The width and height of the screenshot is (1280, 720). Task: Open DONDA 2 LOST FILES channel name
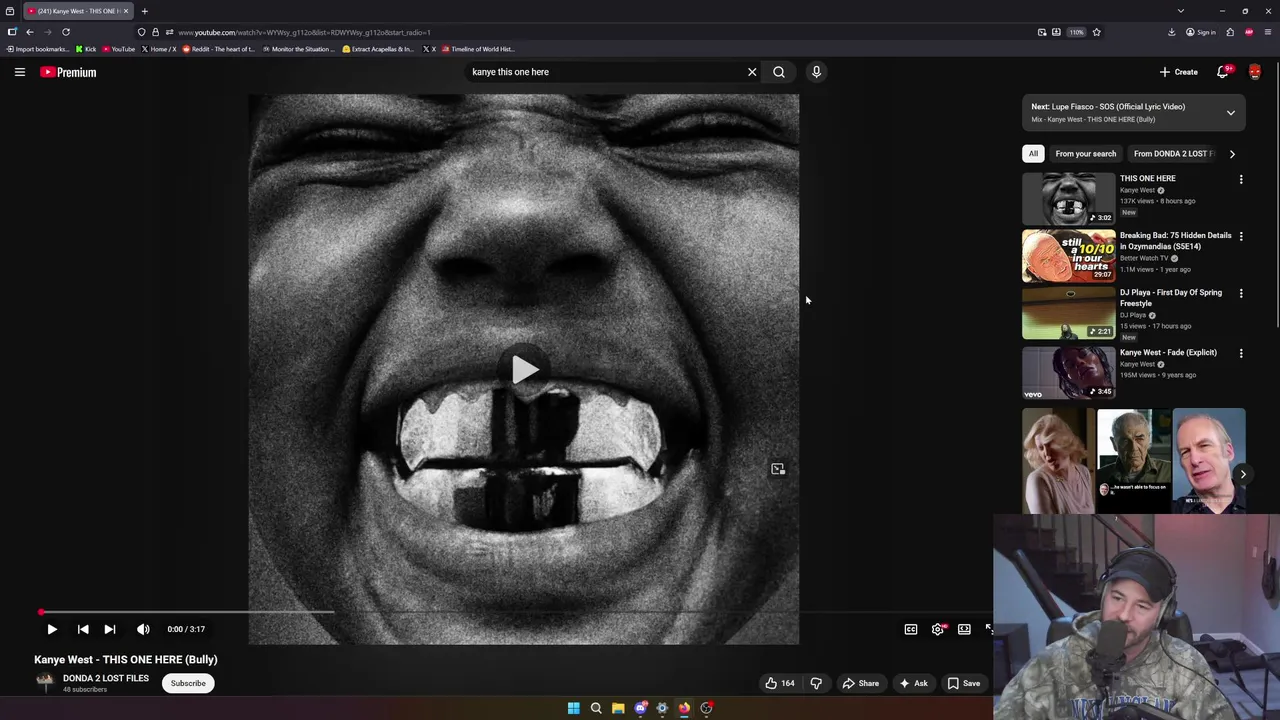(x=106, y=678)
